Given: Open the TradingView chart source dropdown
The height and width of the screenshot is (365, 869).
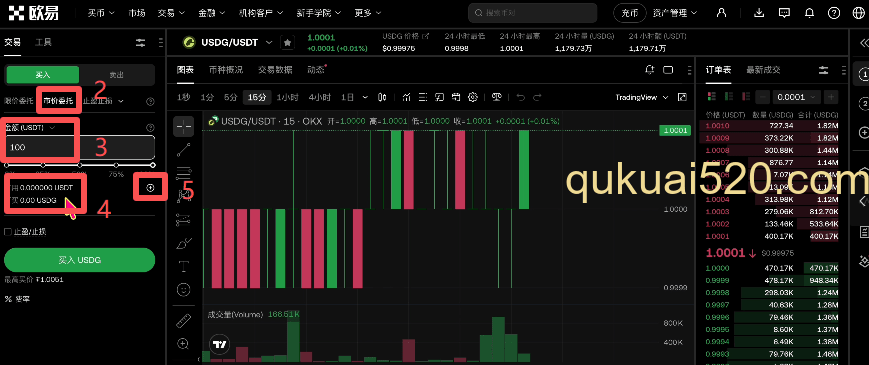Looking at the screenshot, I should (642, 97).
